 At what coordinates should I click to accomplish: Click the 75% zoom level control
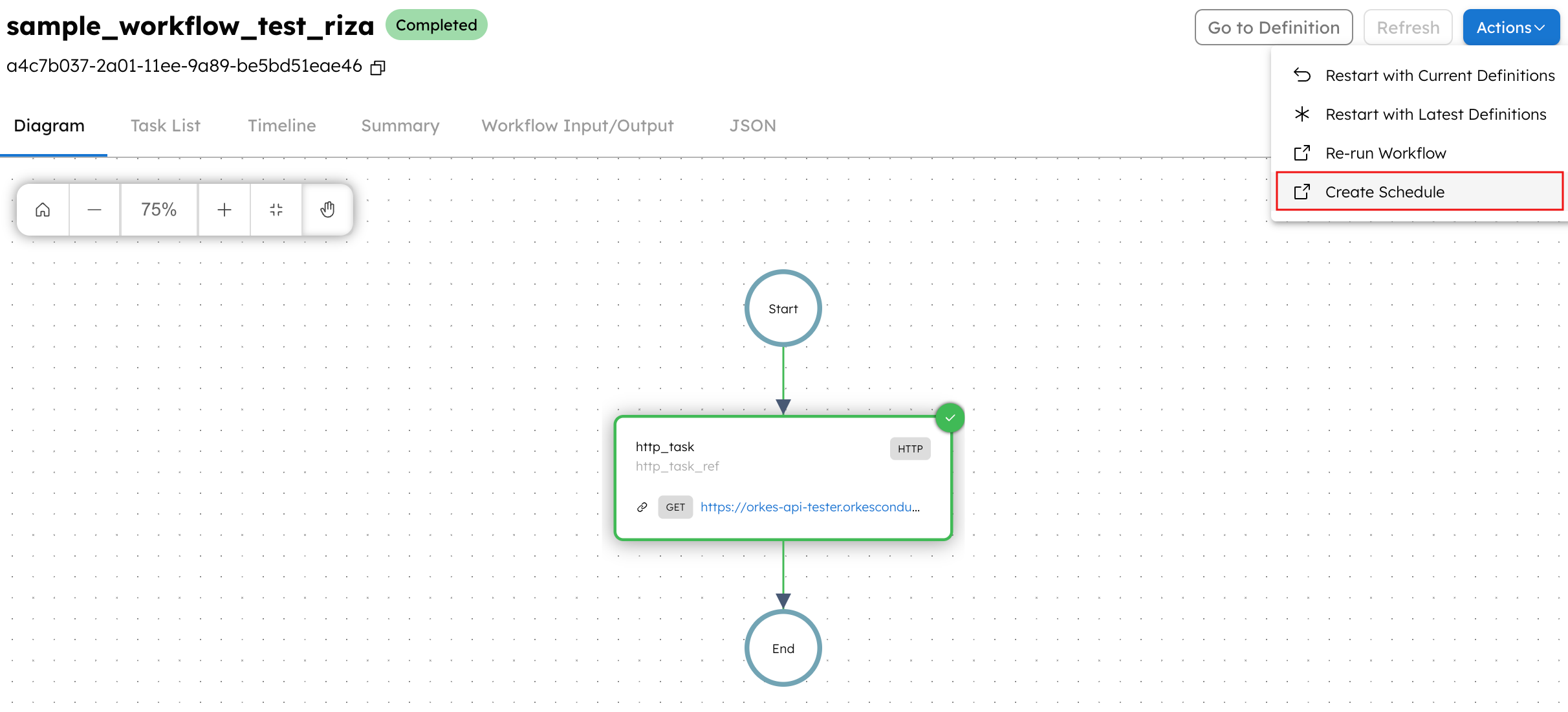click(x=158, y=209)
